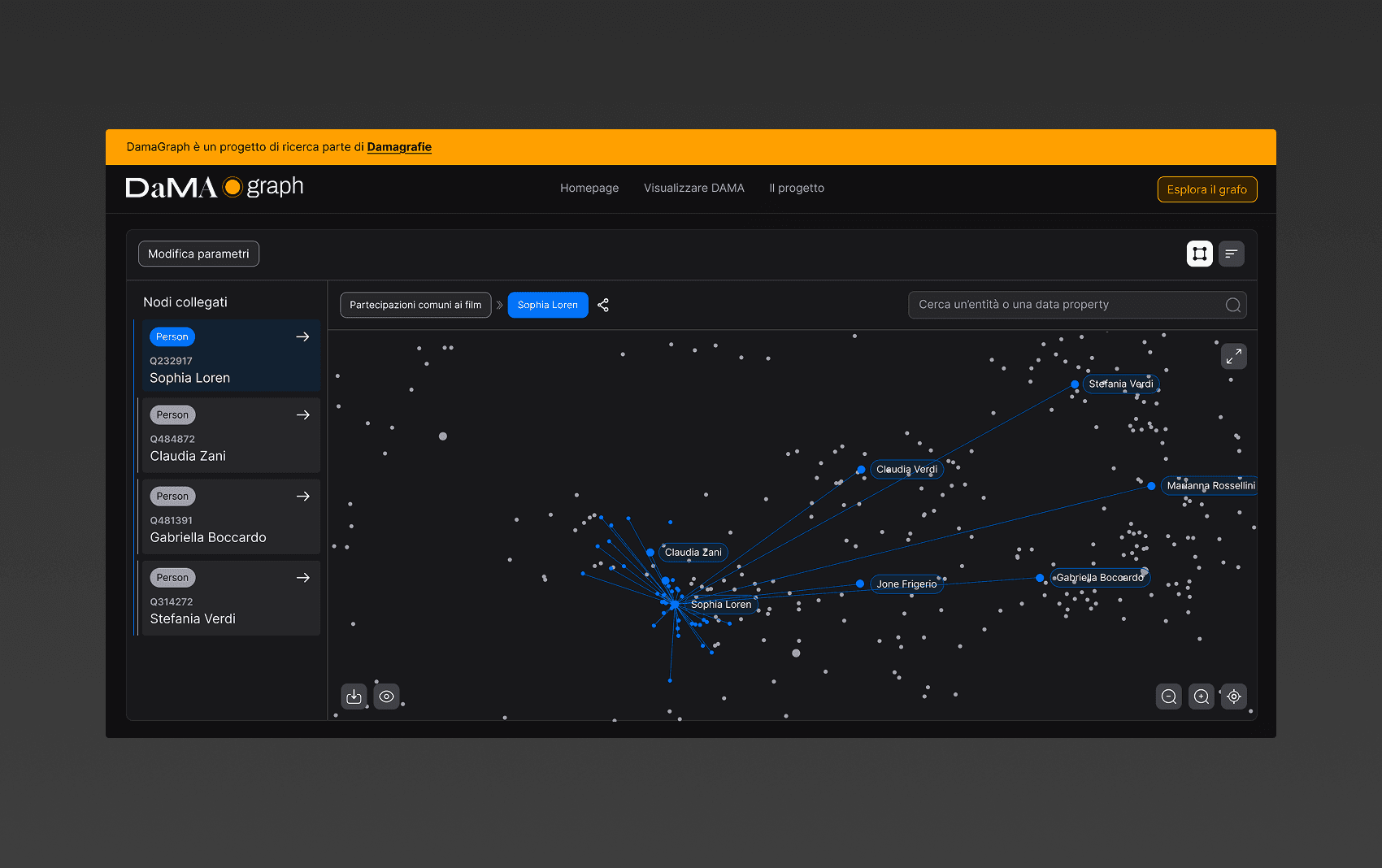
Task: Switch to graph view icon
Action: point(1199,254)
